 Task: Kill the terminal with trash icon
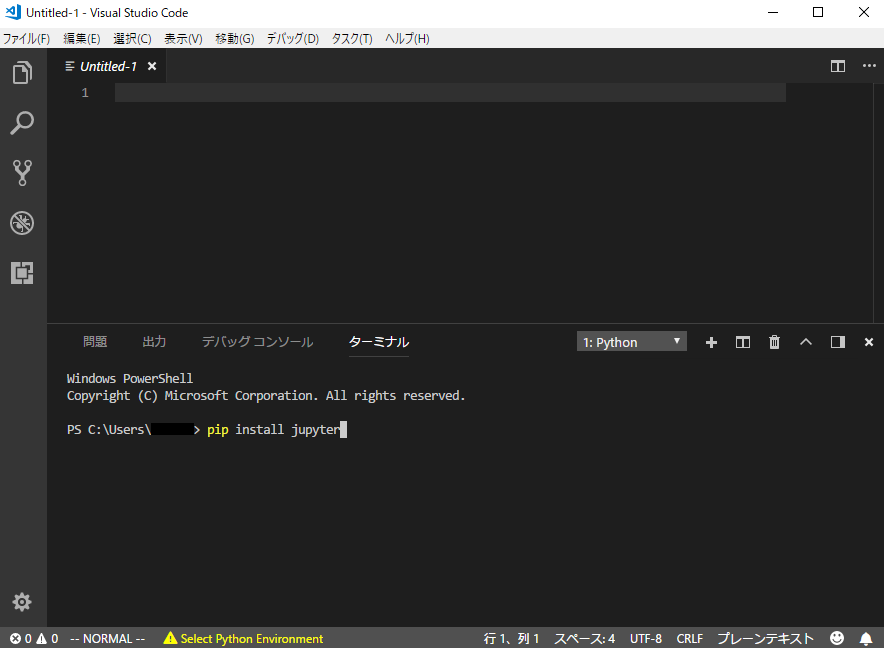(x=775, y=342)
